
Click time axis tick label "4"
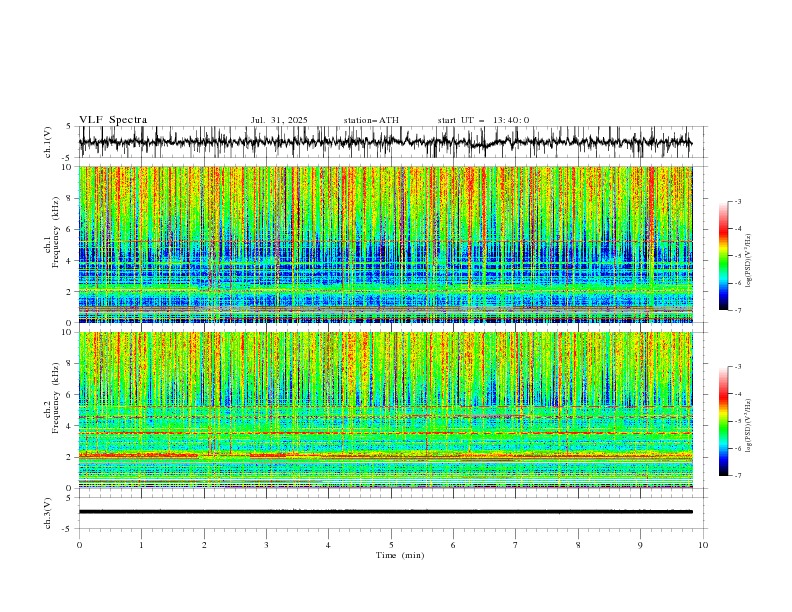pos(328,545)
